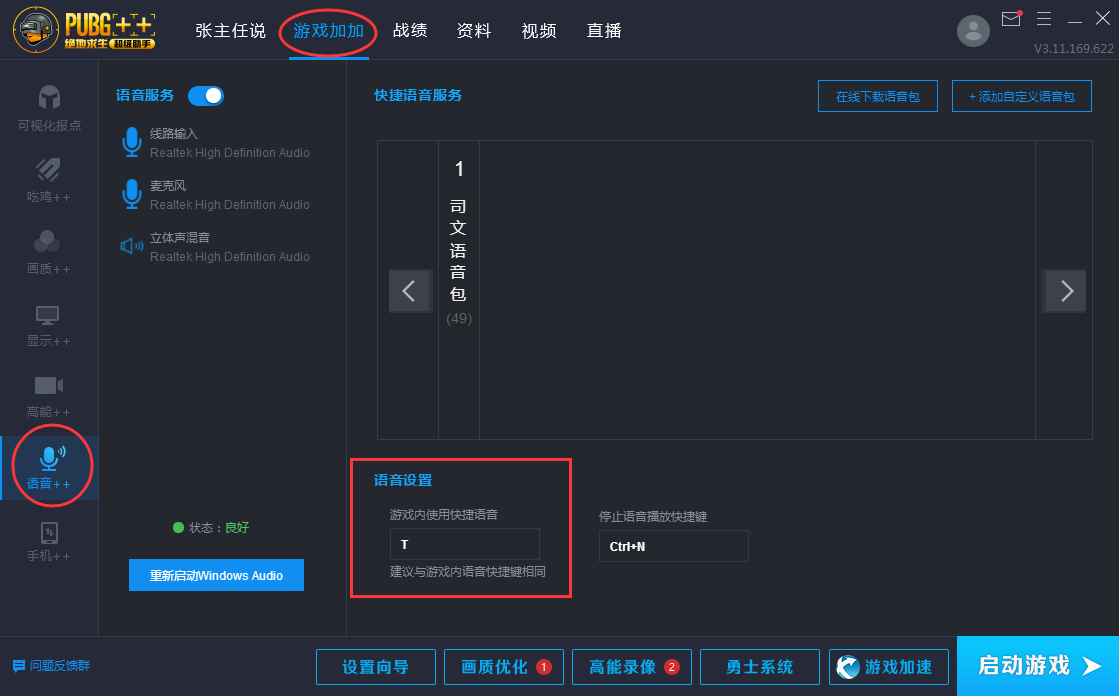Switch to the 战绩 tab
1119x696 pixels.
pyautogui.click(x=410, y=31)
